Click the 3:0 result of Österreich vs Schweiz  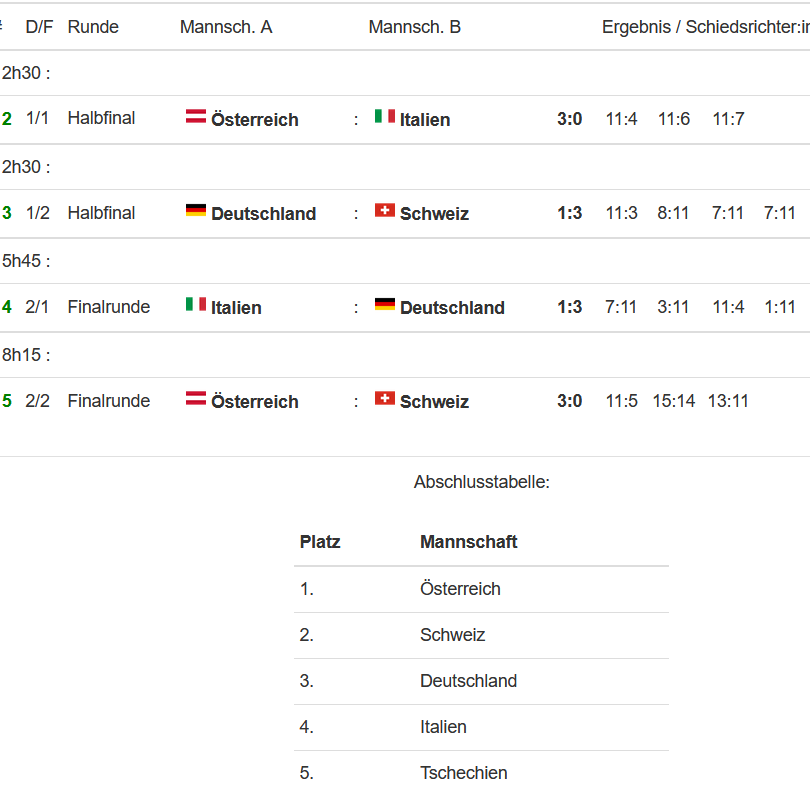(x=569, y=401)
